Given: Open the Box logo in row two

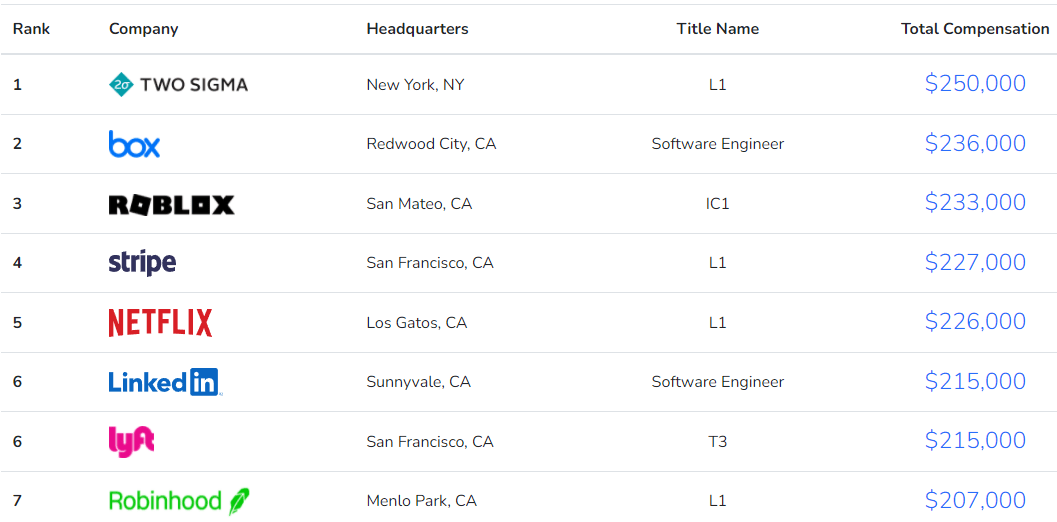Looking at the screenshot, I should pos(134,144).
